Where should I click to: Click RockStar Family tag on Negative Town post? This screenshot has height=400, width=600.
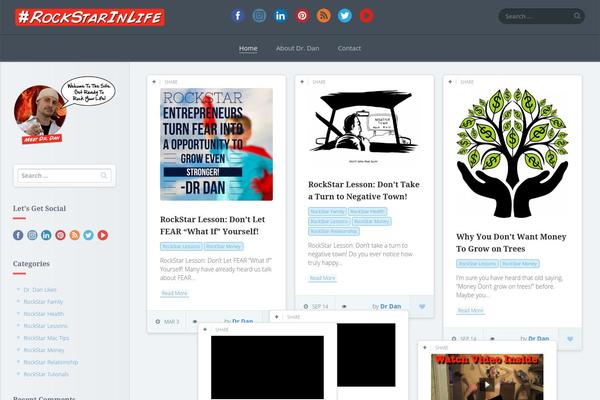[x=327, y=211]
